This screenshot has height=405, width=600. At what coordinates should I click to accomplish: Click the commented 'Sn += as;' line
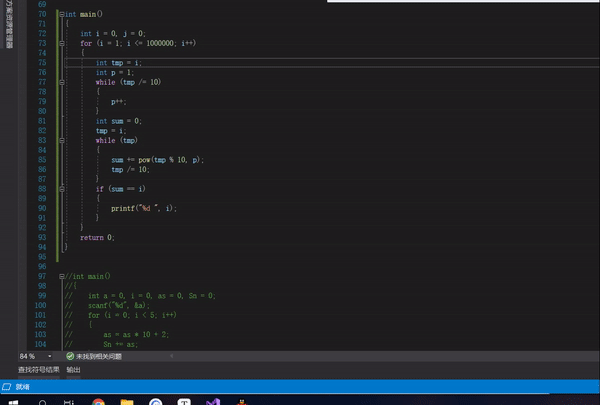(x=120, y=345)
